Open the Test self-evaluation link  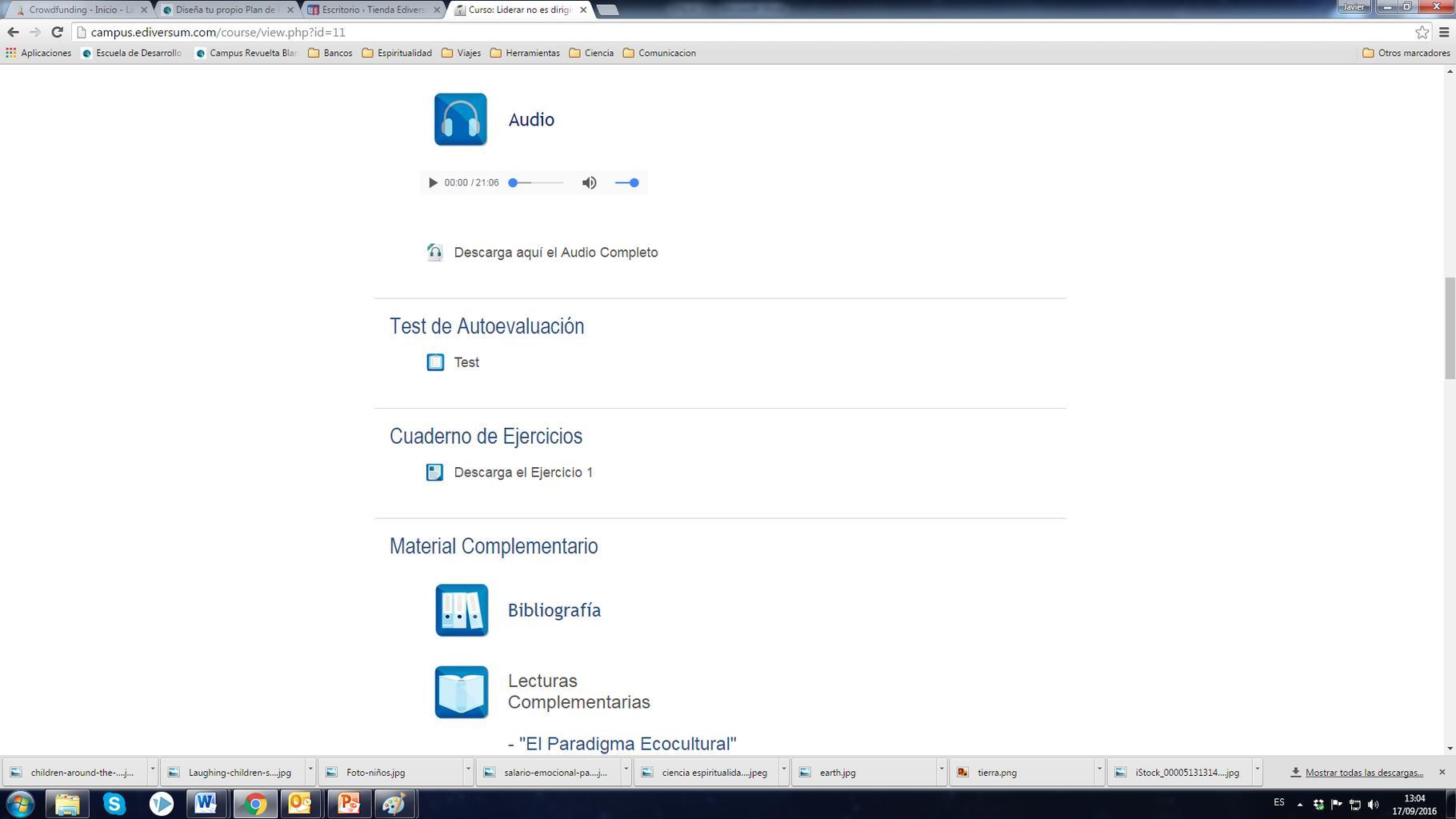[x=466, y=362]
